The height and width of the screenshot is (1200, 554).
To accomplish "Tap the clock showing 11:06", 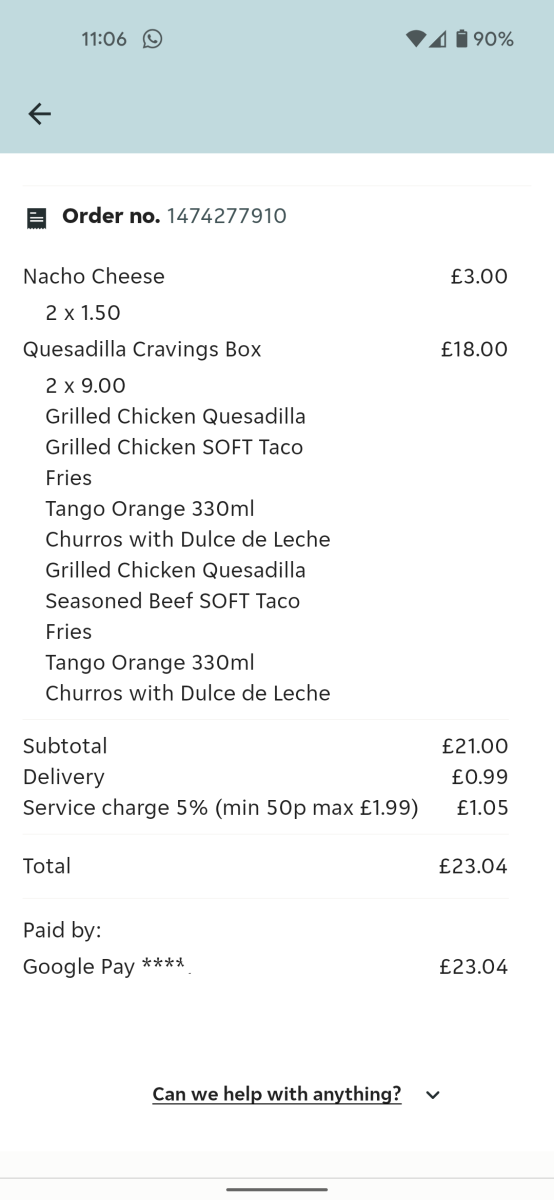I will pos(104,39).
